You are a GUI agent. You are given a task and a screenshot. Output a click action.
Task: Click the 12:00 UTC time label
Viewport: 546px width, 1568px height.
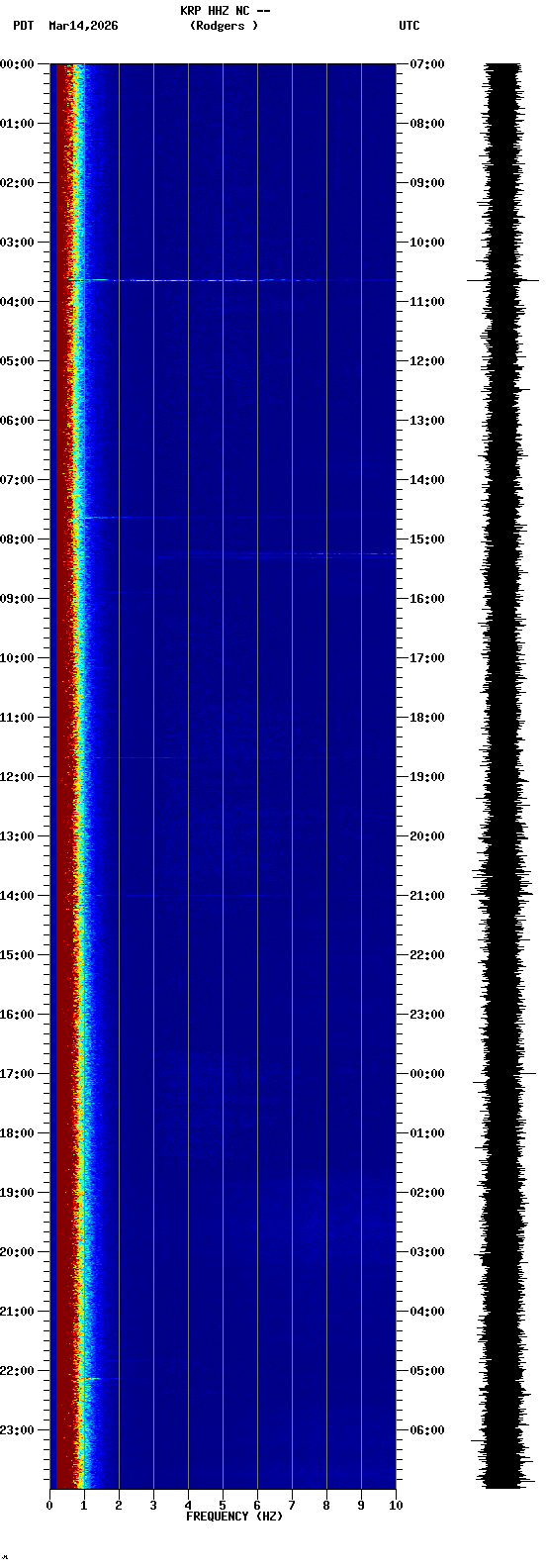click(x=427, y=361)
